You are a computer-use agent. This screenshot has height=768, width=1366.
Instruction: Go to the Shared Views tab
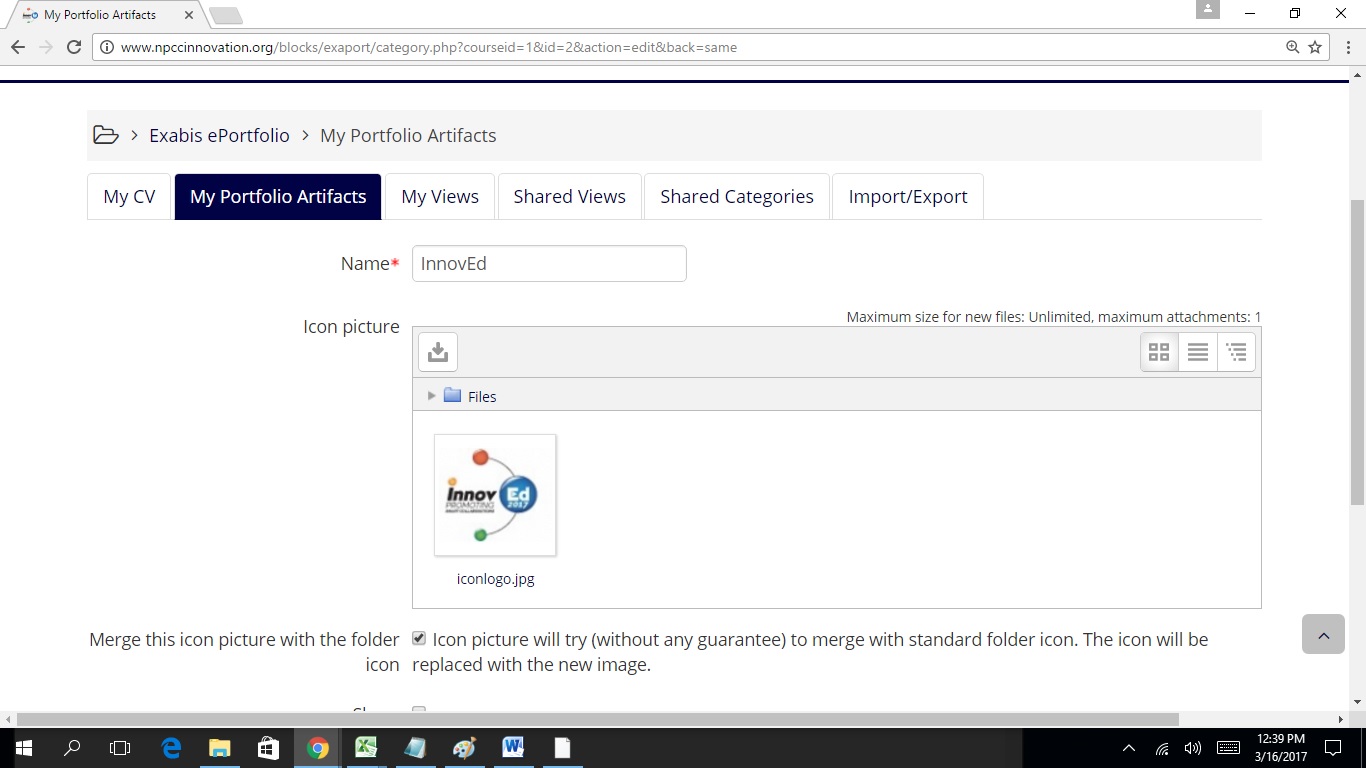click(x=569, y=197)
